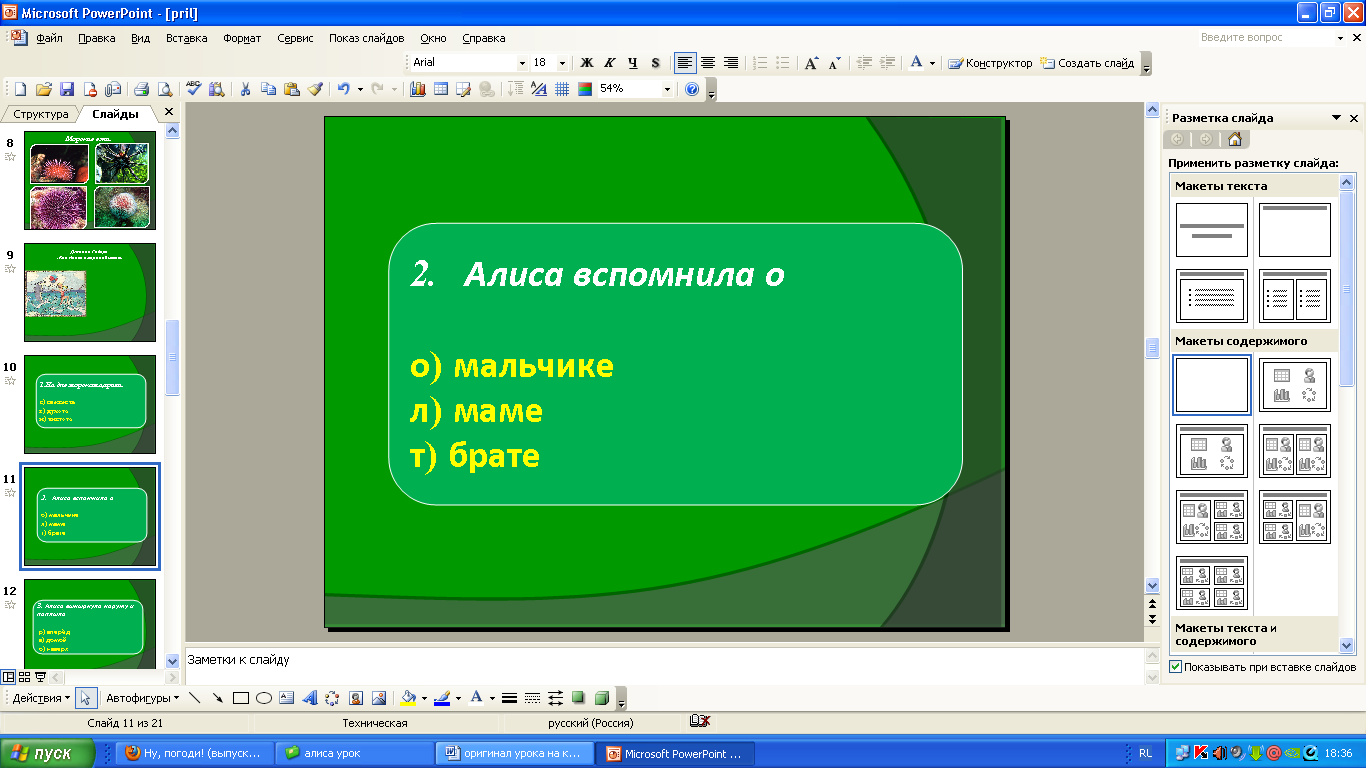Screen dimensions: 1366x768
Task: Insert WordArt from the drawing toolbar
Action: 309,698
